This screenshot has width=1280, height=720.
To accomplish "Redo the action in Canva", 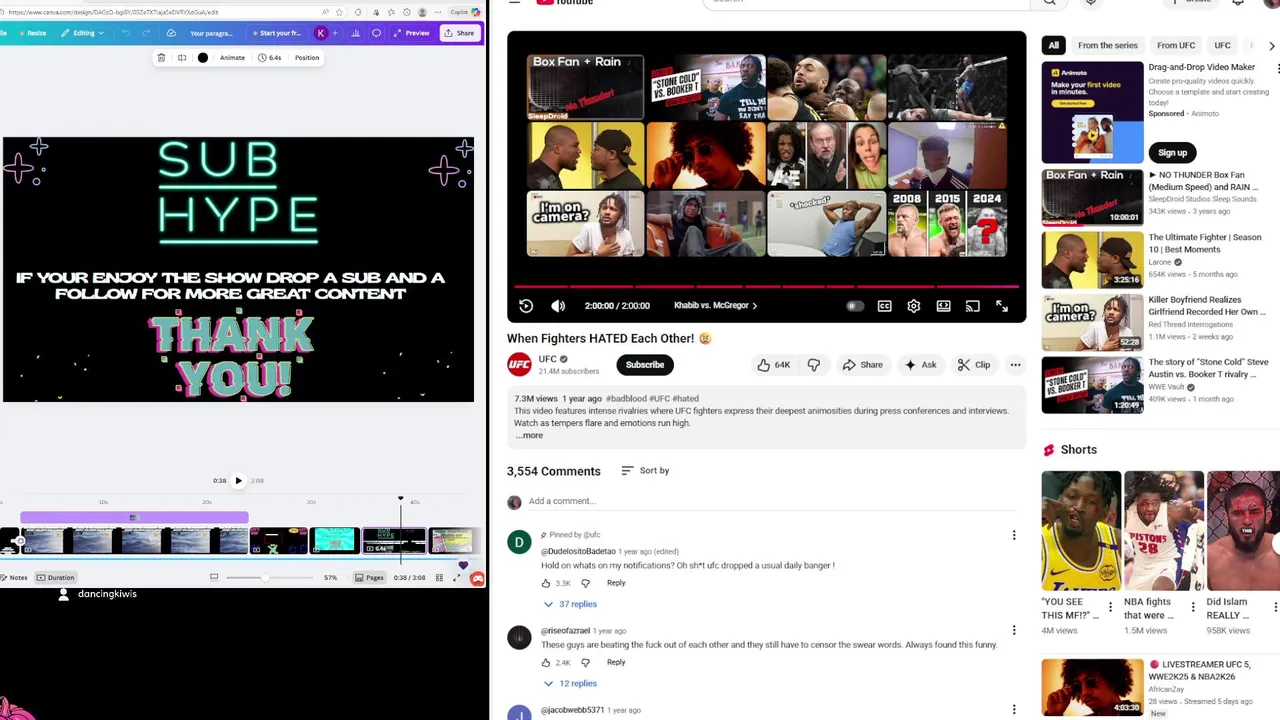I will 146,33.
